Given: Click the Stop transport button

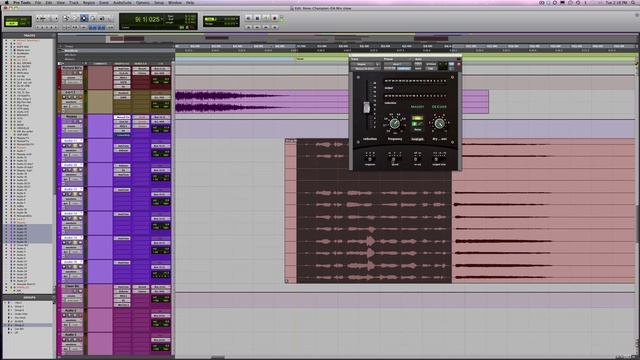Looking at the screenshot, I should pyautogui.click(x=257, y=18).
